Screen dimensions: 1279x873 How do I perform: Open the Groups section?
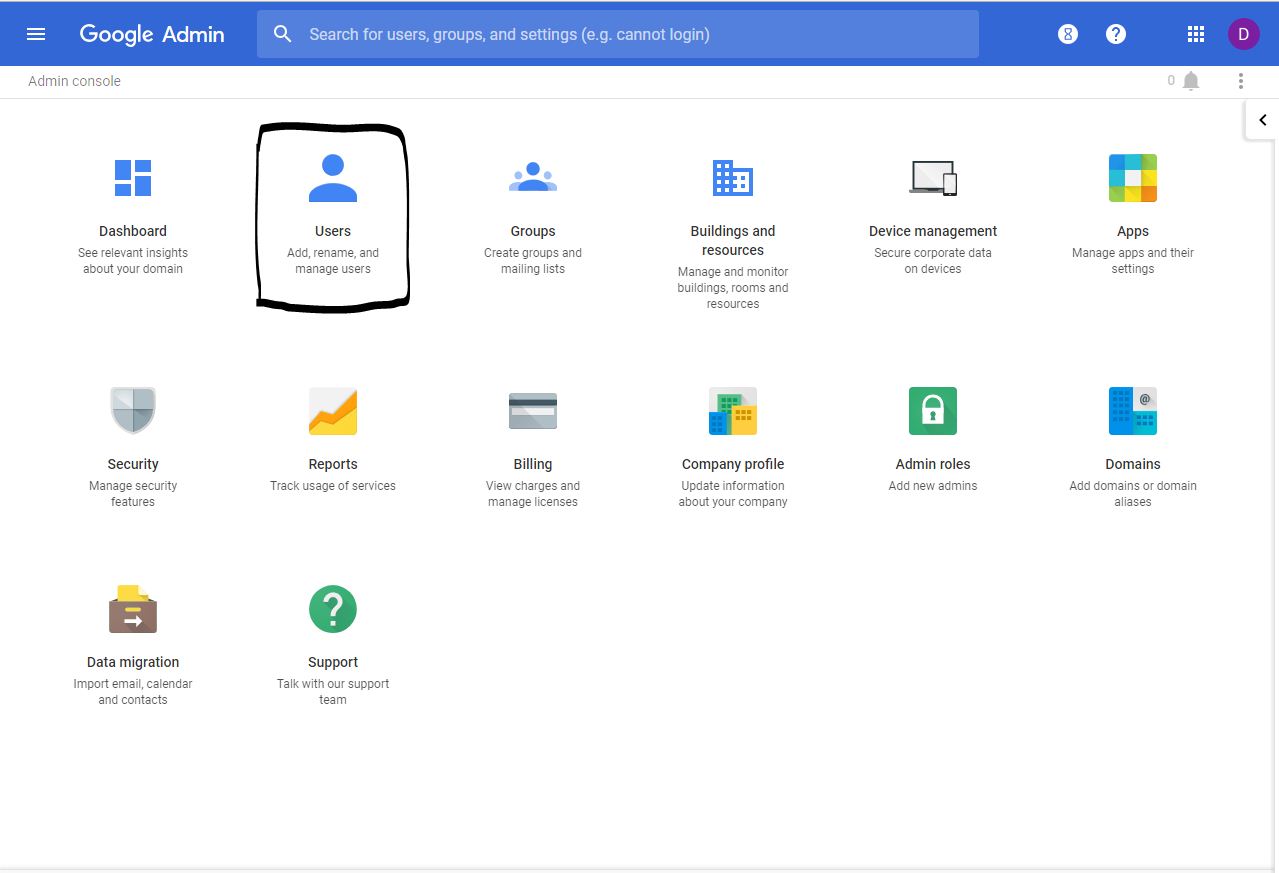(533, 210)
